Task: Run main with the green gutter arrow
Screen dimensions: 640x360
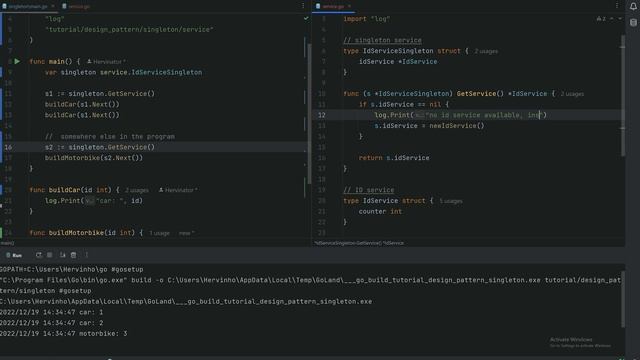Action: 17,61
